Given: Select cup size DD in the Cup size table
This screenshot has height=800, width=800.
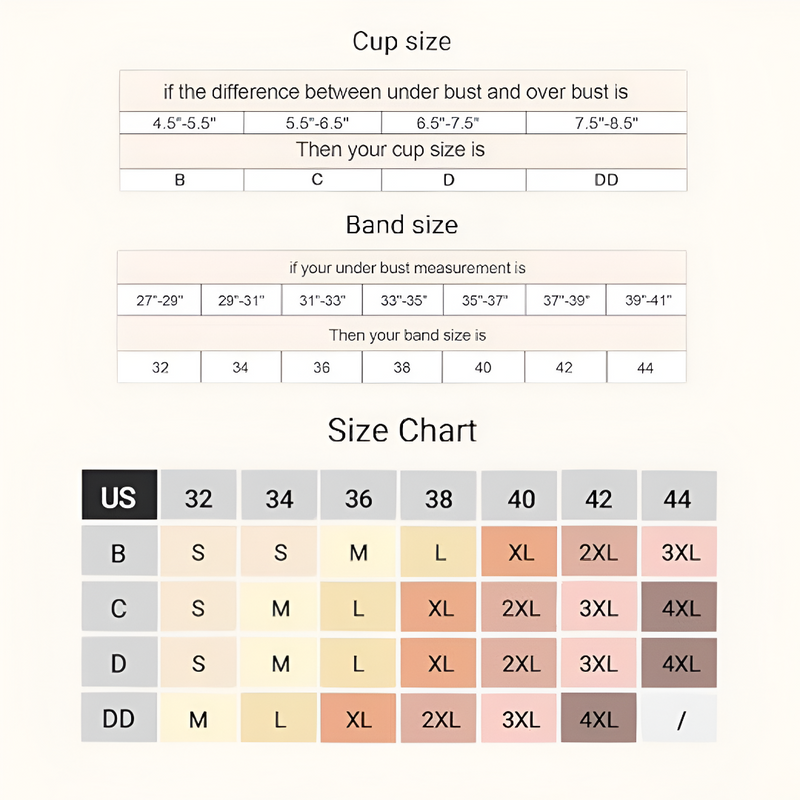Looking at the screenshot, I should click(606, 180).
